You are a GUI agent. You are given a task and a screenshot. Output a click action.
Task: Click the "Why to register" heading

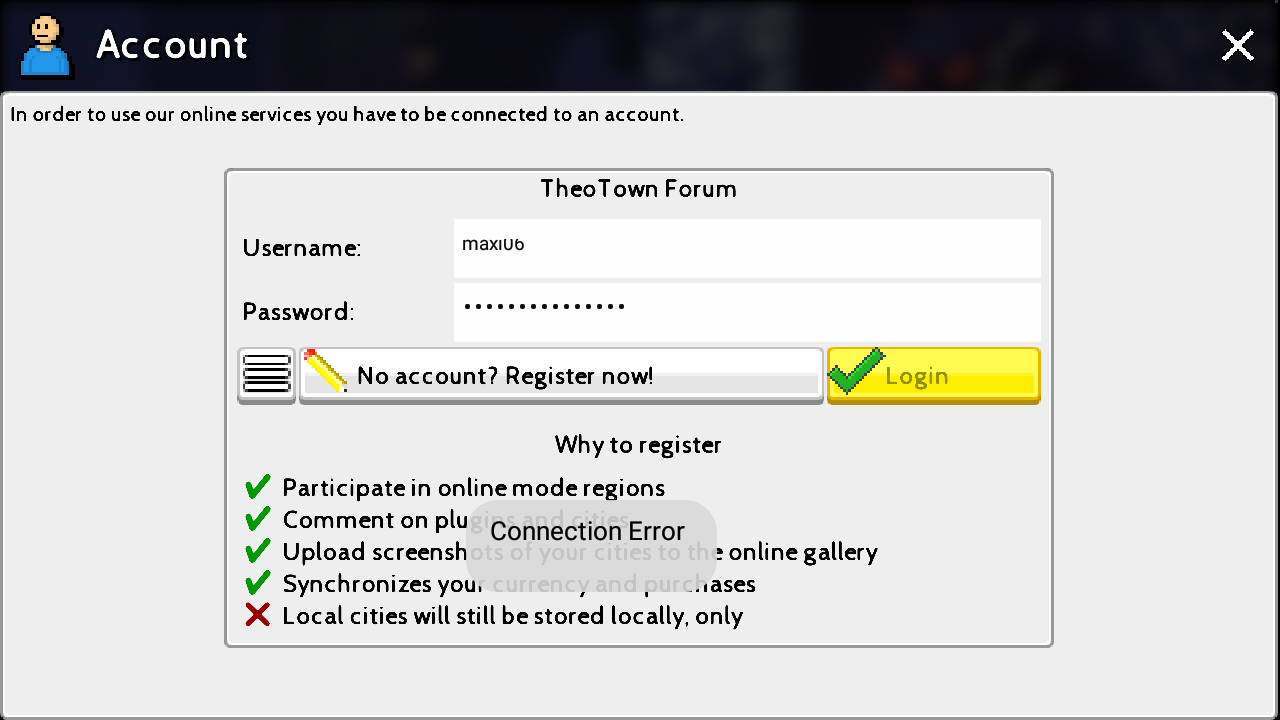point(638,445)
